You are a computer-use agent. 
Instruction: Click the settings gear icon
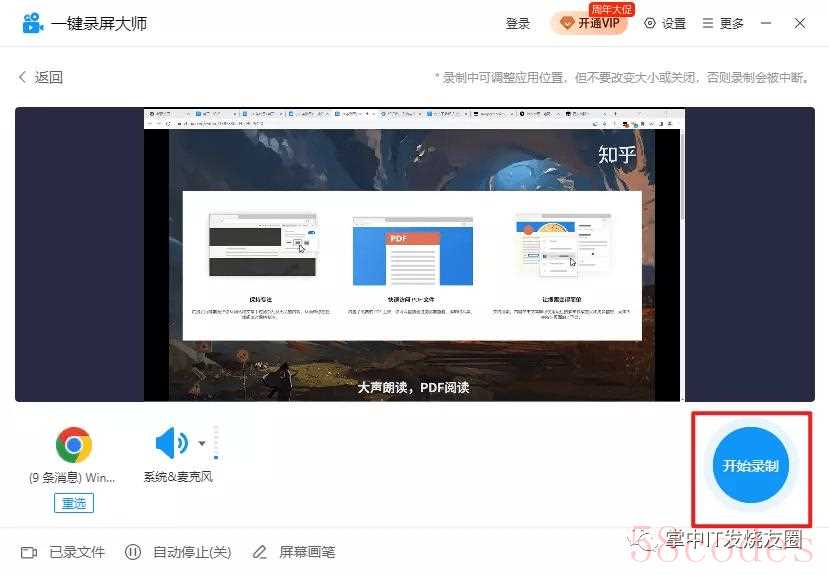[650, 23]
